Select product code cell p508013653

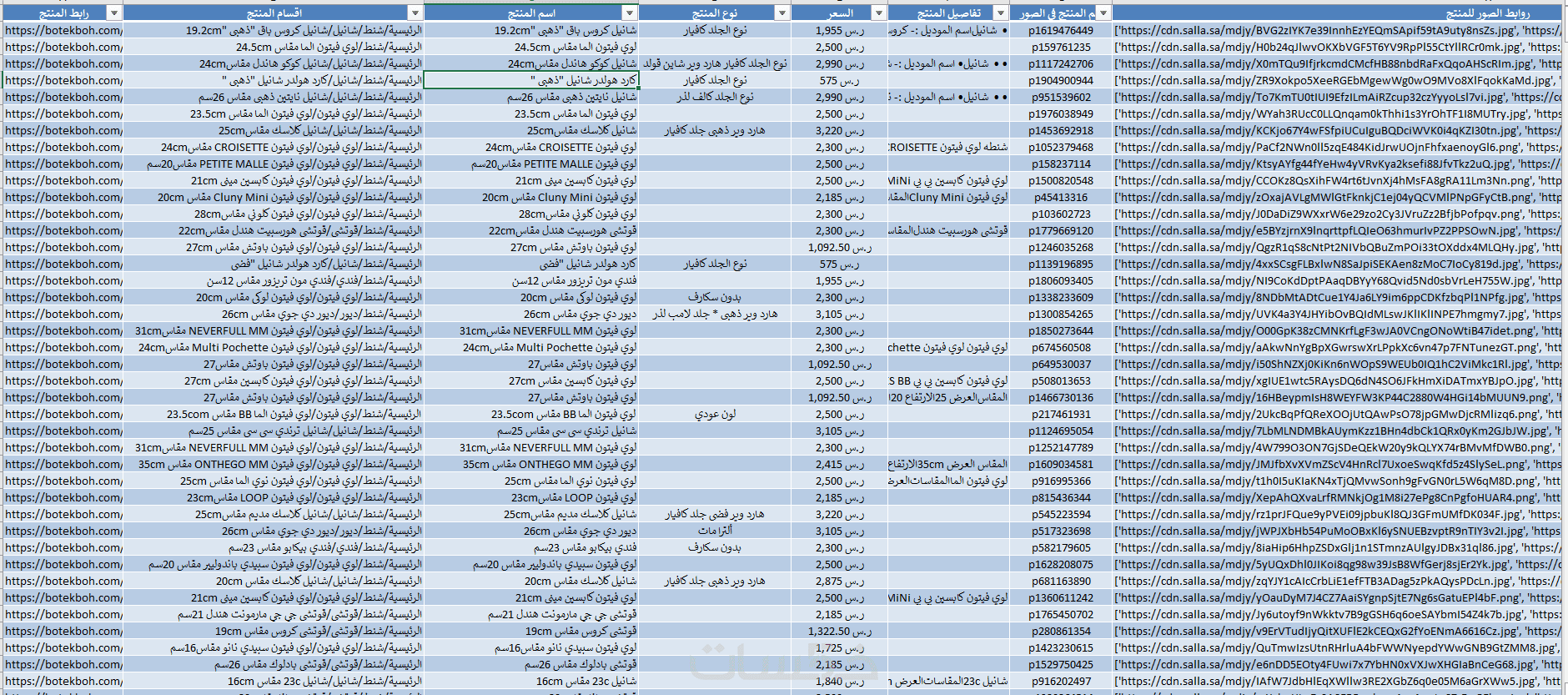[x=1061, y=380]
